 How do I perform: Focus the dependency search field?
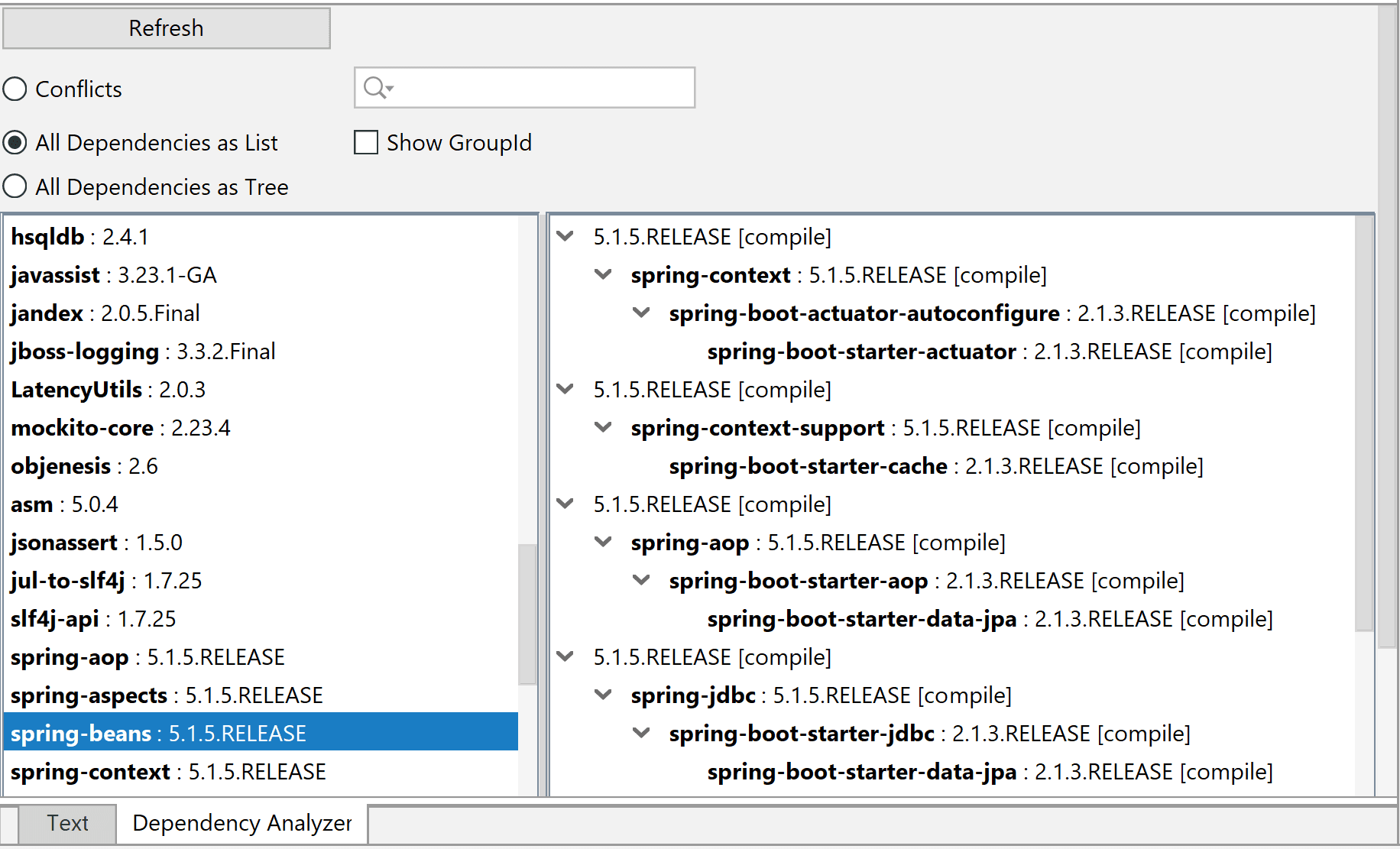(543, 88)
